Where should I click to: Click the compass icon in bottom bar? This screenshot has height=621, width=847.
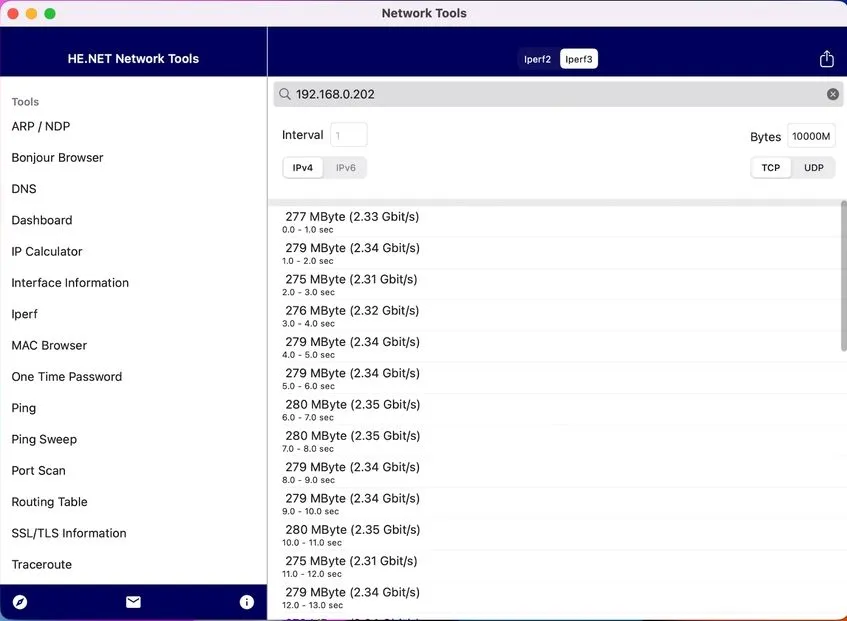click(x=20, y=602)
